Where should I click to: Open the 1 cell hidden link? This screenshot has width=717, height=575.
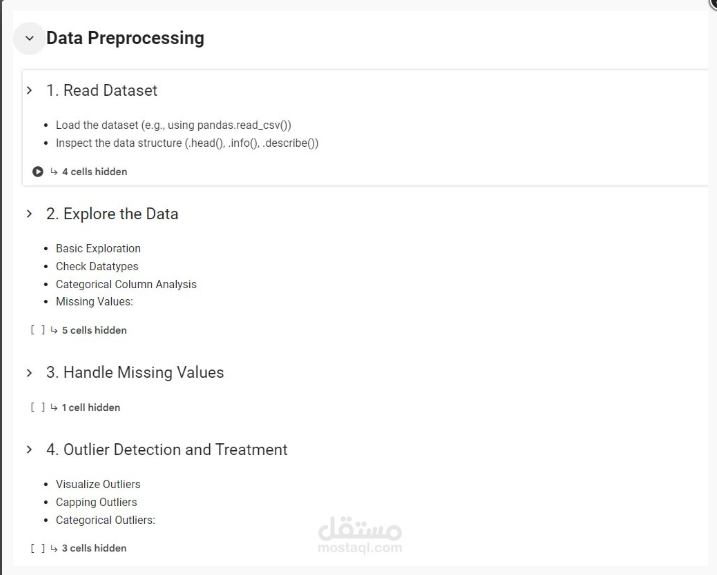pyautogui.click(x=91, y=407)
